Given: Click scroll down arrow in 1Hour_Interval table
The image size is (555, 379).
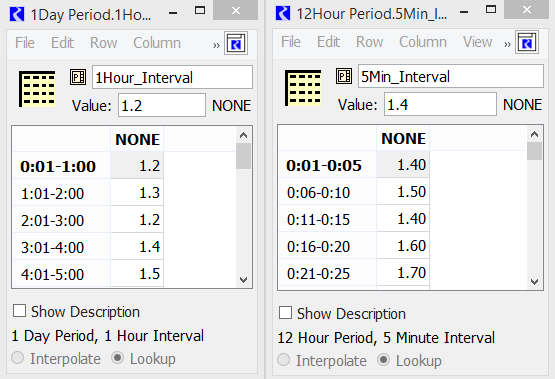Looking at the screenshot, I should [x=243, y=280].
